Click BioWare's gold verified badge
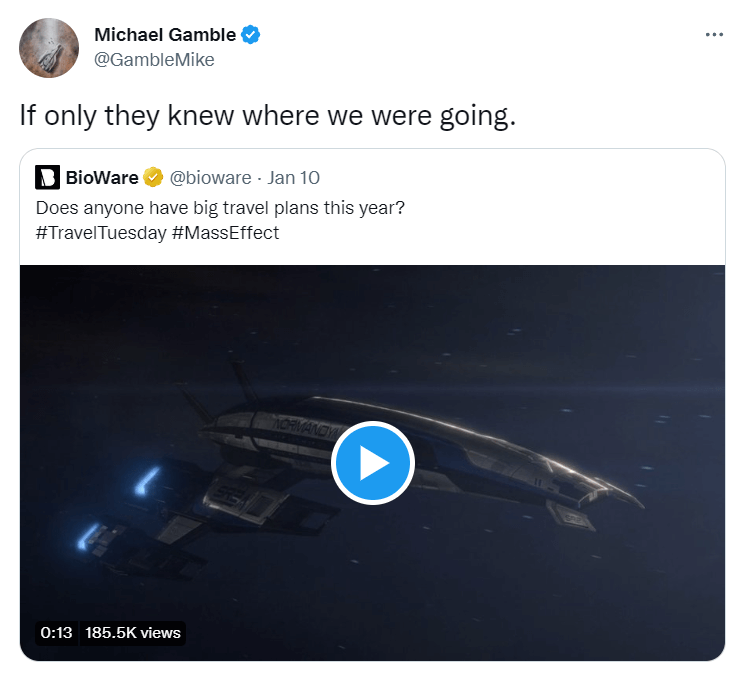The height and width of the screenshot is (678, 742). click(153, 177)
